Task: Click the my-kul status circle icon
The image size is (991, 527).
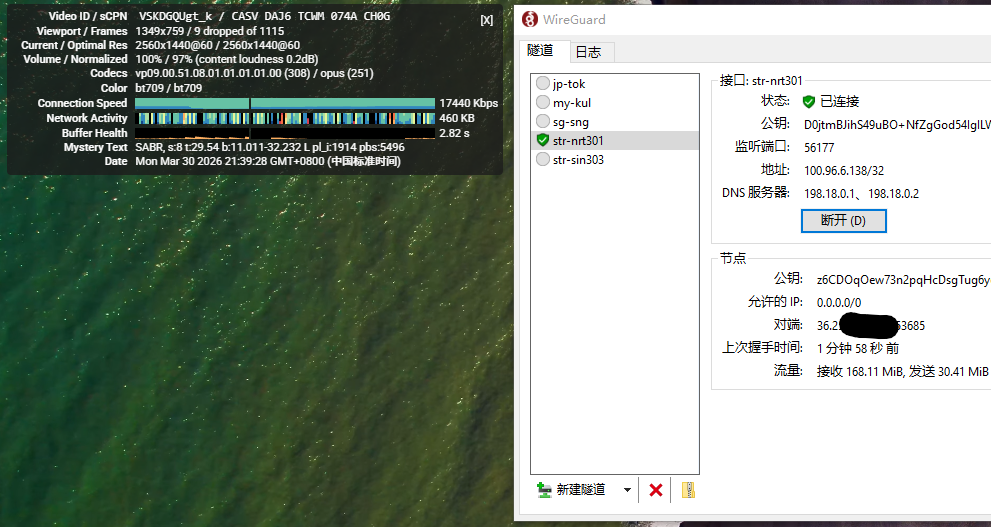Action: coord(542,102)
